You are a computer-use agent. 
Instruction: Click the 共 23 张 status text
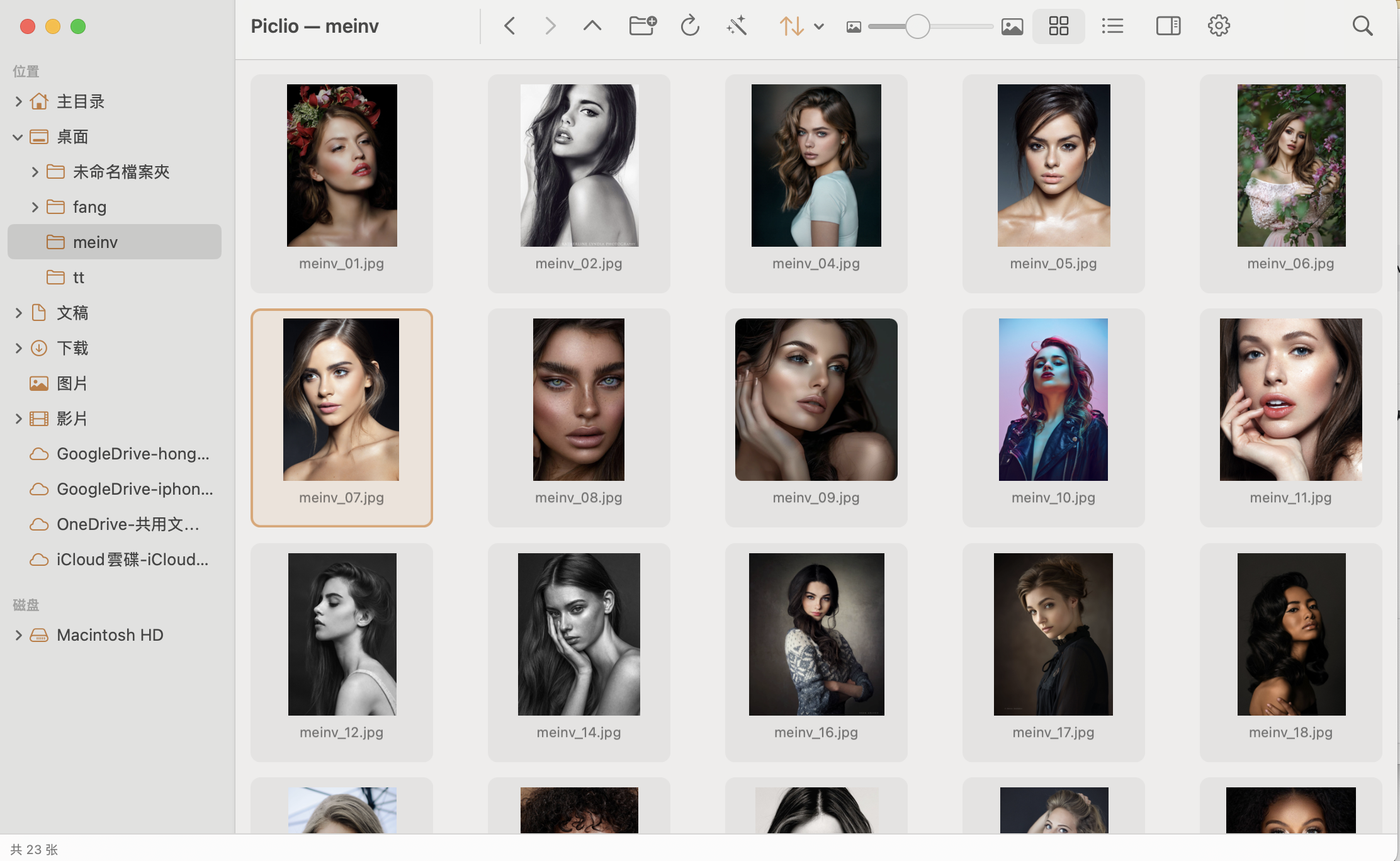34,850
